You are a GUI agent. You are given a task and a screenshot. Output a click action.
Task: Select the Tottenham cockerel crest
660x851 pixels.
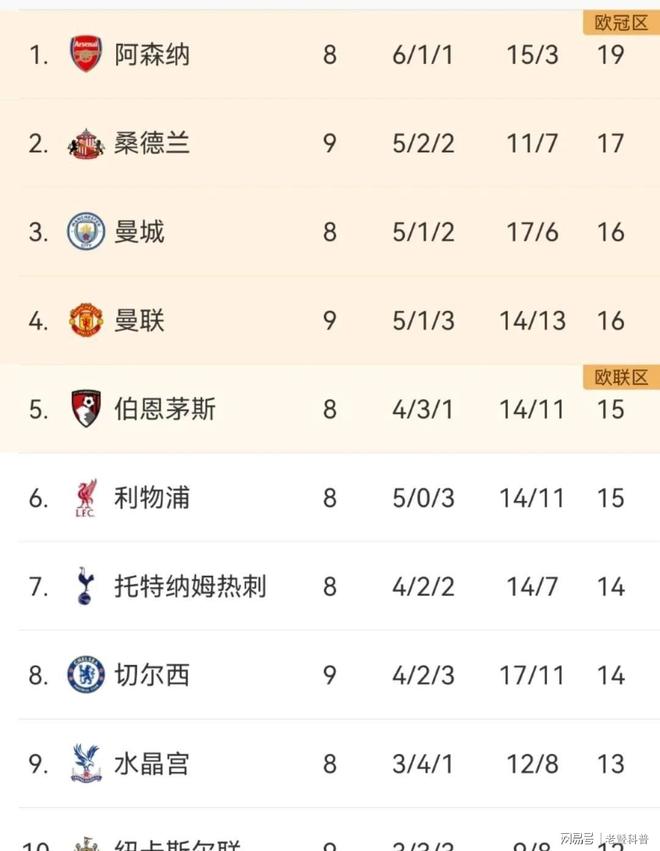click(x=86, y=586)
